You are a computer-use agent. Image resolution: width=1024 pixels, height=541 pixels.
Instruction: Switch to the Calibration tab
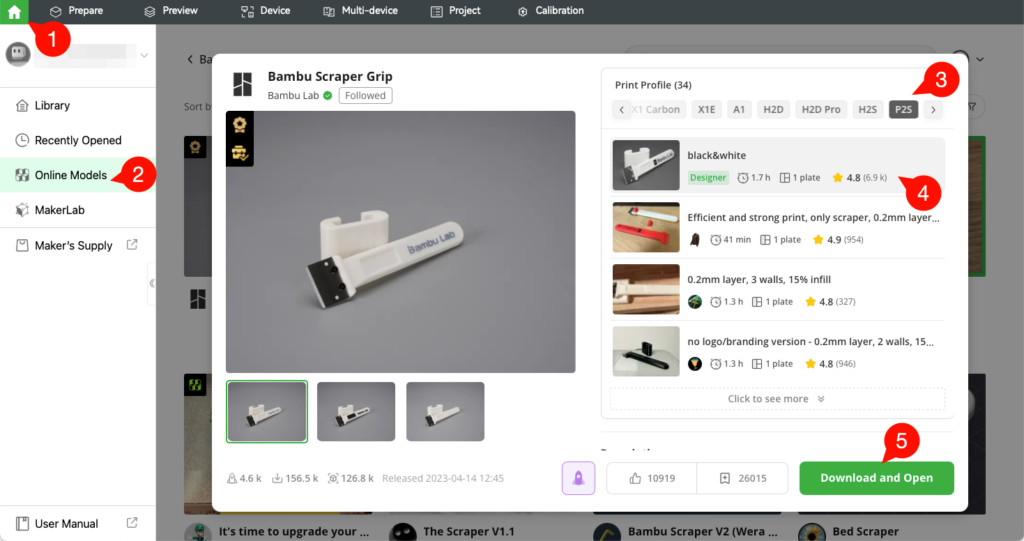[551, 11]
